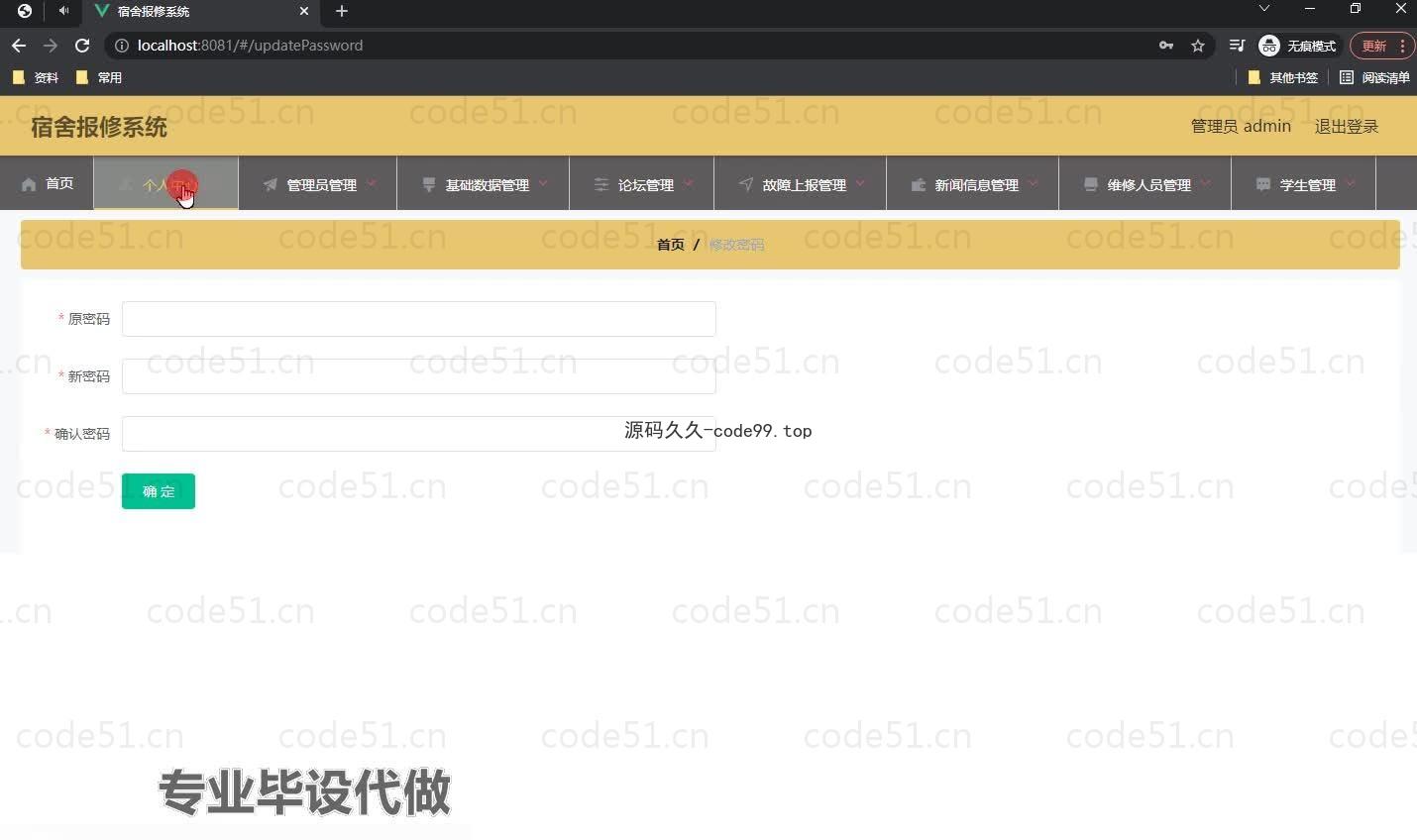
Task: Expand the 论坛管理 dropdown arrow
Action: coord(689,183)
